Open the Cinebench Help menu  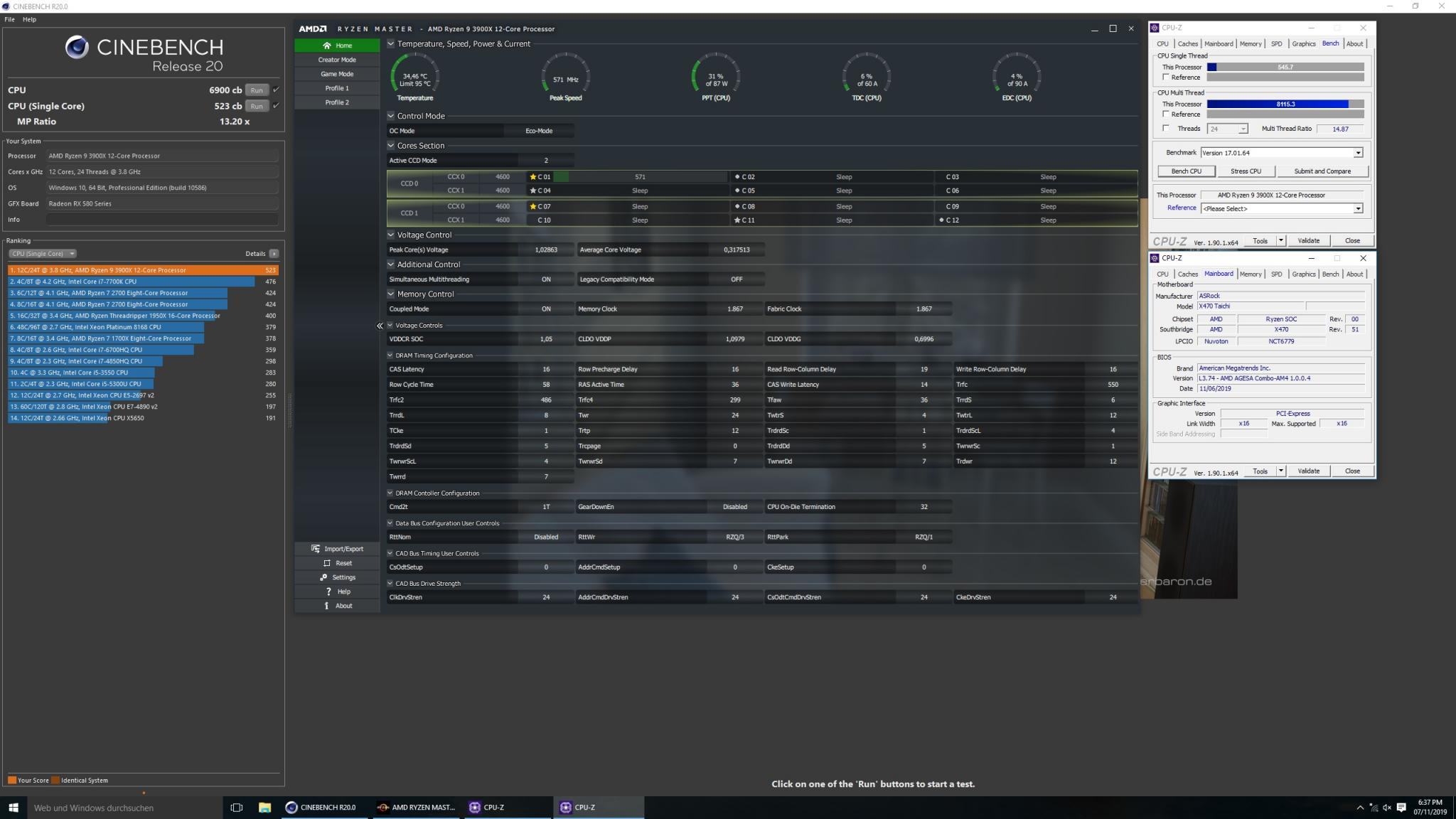pyautogui.click(x=29, y=19)
